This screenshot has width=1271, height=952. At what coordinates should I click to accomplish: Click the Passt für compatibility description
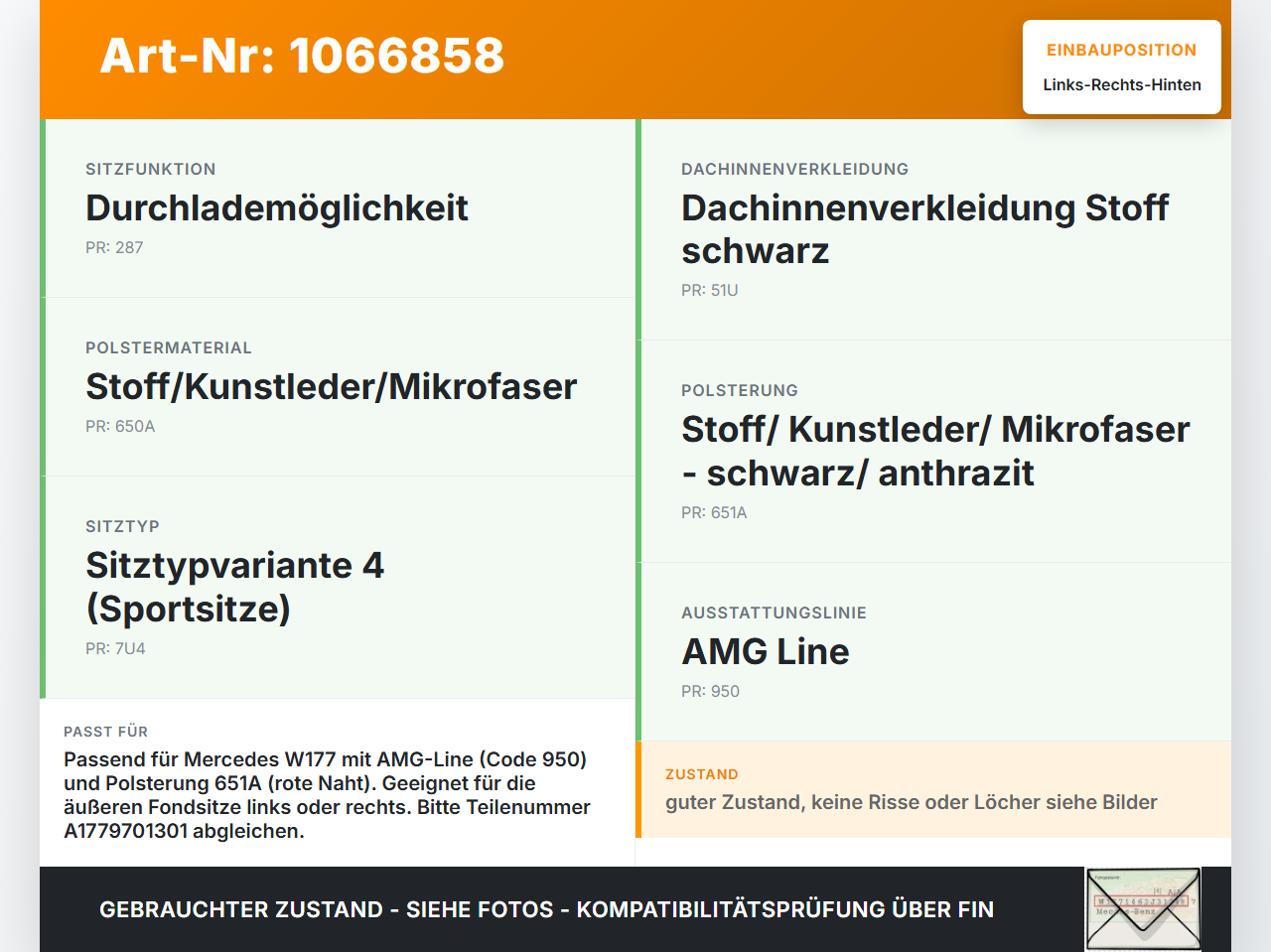(x=328, y=795)
